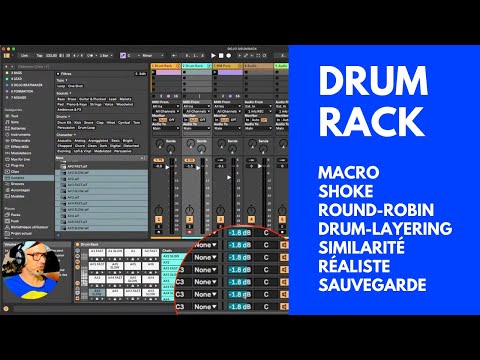The width and height of the screenshot is (480, 360).
Task: Click track 1 volume fader handle
Action: [167, 167]
